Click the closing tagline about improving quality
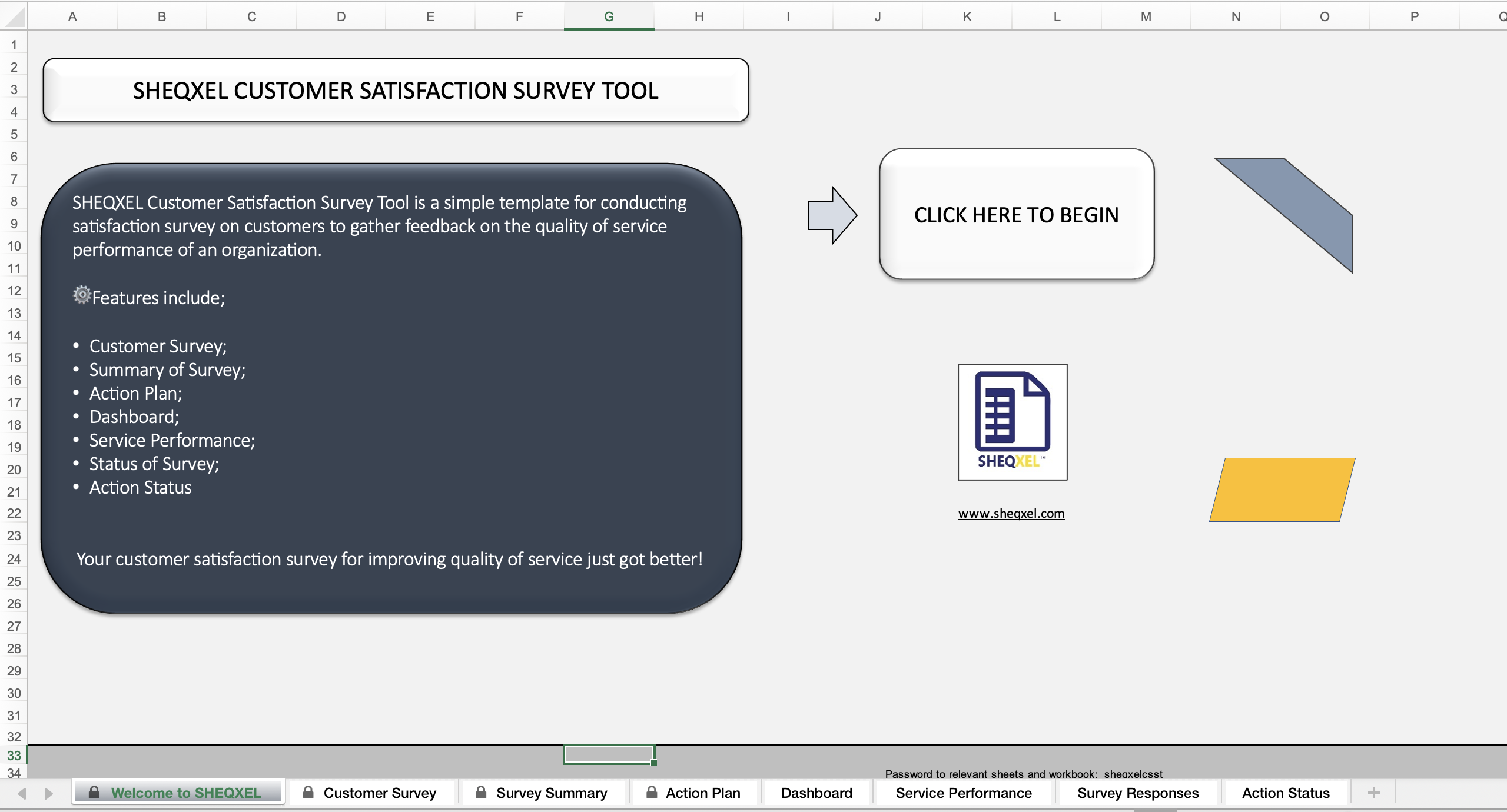Image resolution: width=1507 pixels, height=812 pixels. pos(389,559)
